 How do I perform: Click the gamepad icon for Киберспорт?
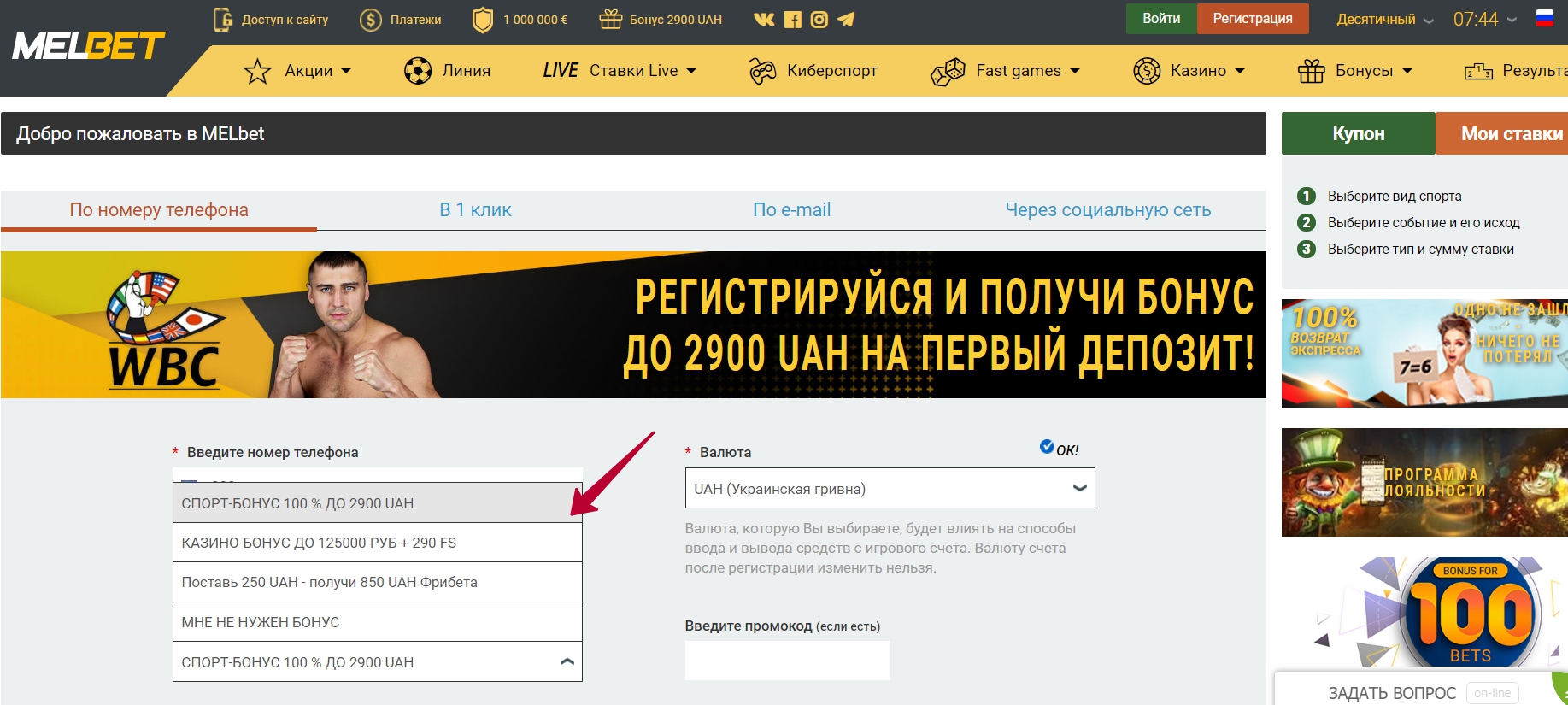762,71
